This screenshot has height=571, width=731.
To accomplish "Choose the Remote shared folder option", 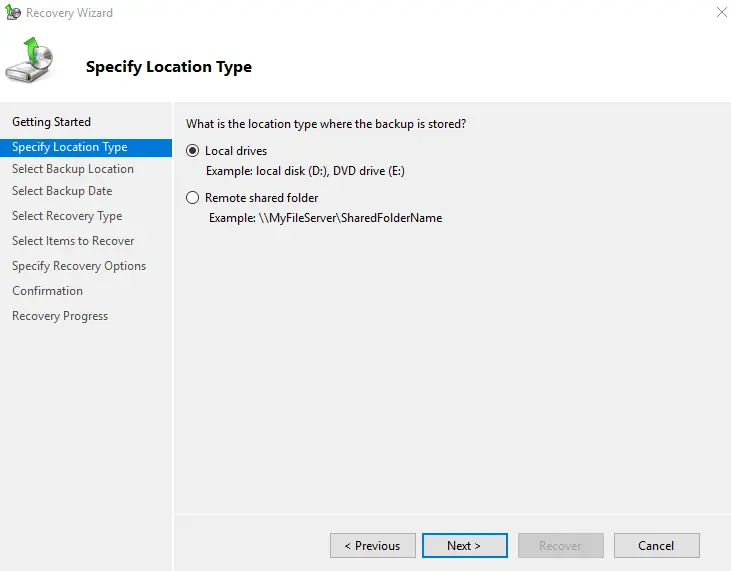I will pos(193,198).
